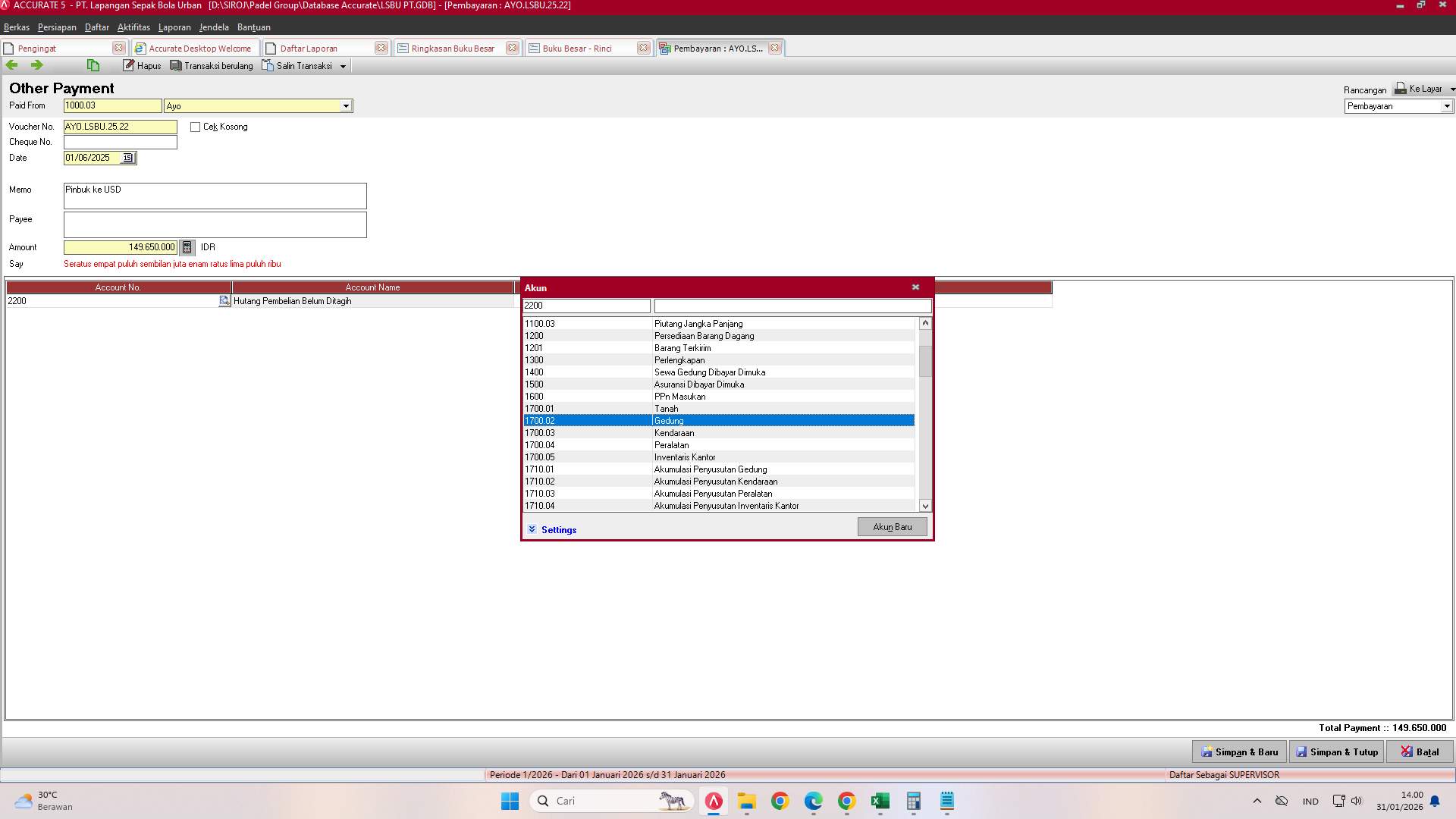Click the Akun Baru button
The image size is (1456, 819).
coord(892,526)
